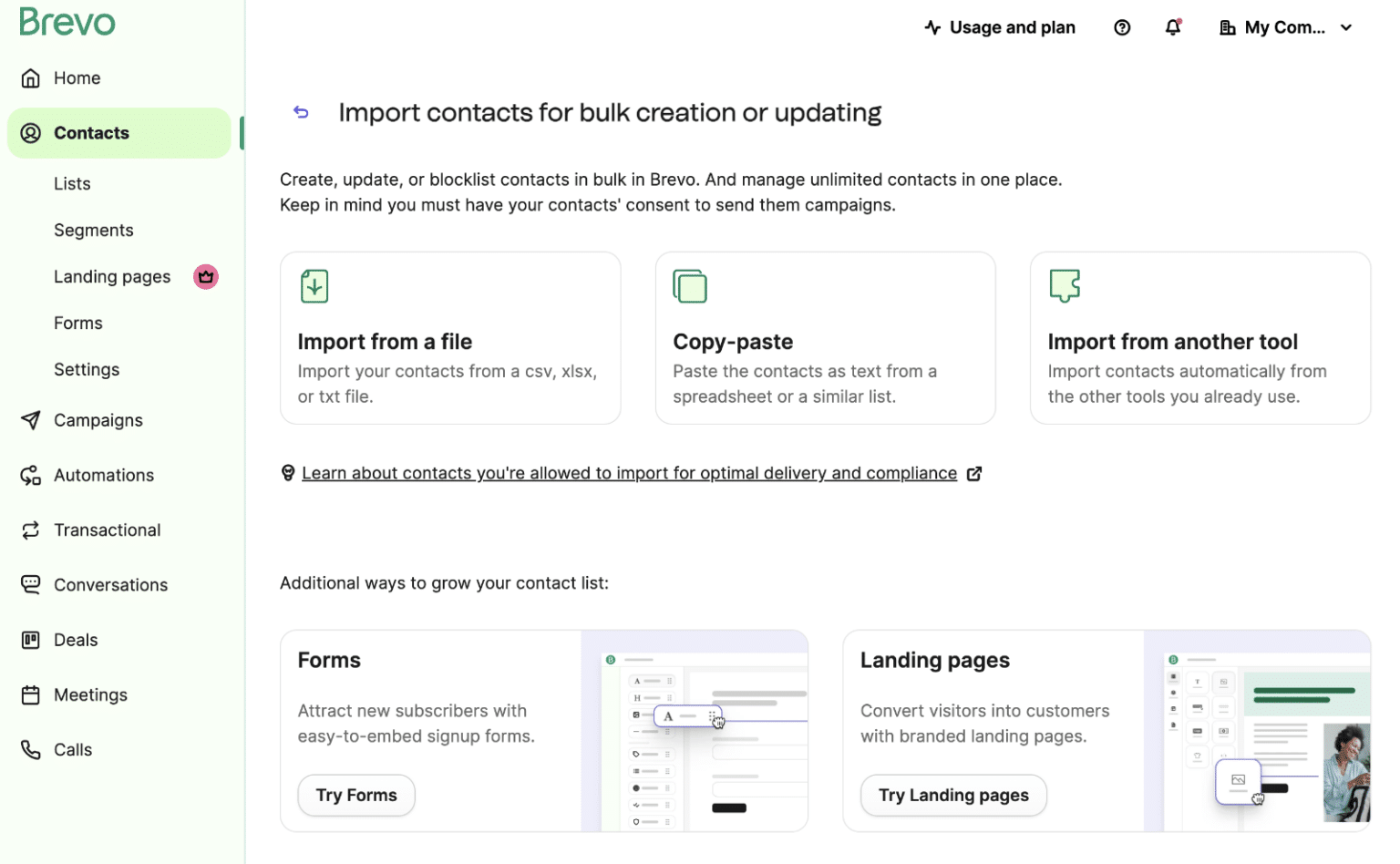Click the Import from a file icon
Viewport: 1400px width, 864px height.
(314, 286)
